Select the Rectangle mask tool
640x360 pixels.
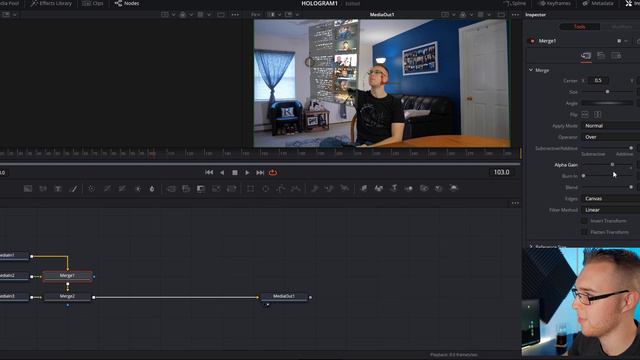pos(250,189)
